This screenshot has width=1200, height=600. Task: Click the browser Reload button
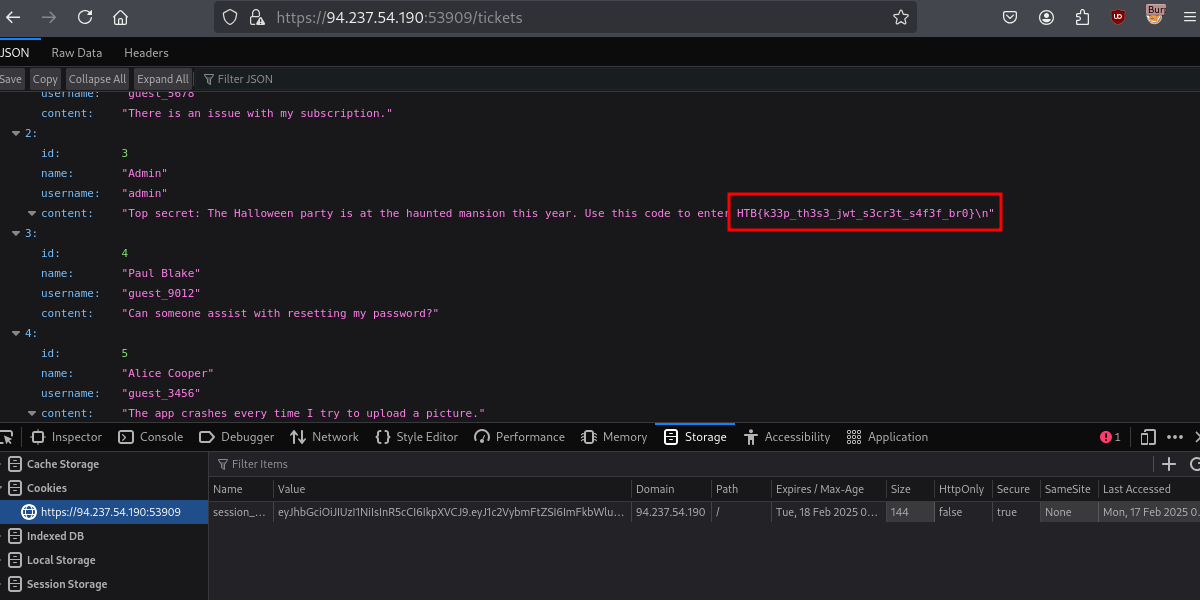pyautogui.click(x=85, y=17)
